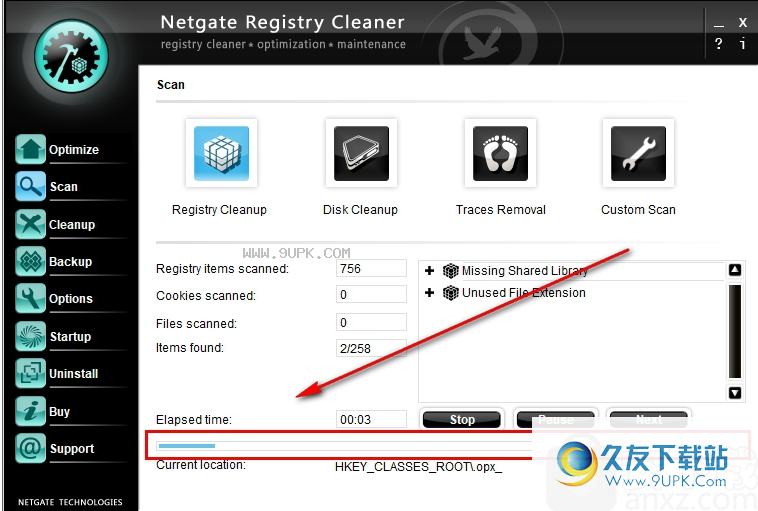Open the Startup section

[71, 336]
